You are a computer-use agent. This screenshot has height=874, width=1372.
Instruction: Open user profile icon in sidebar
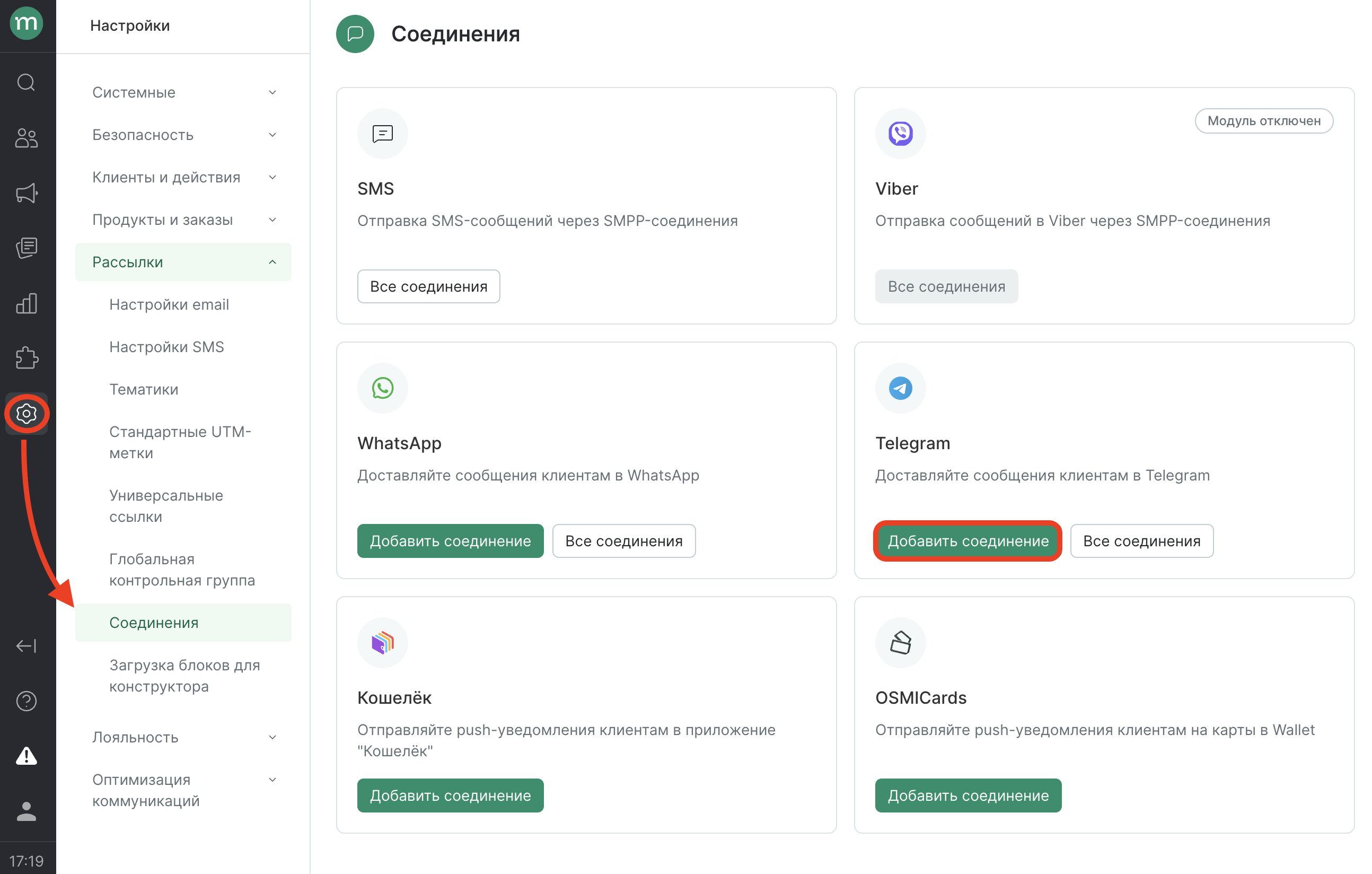(x=26, y=811)
